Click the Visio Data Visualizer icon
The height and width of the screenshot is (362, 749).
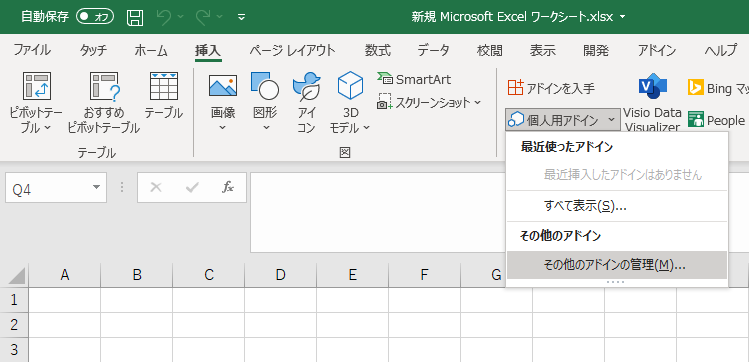click(653, 86)
